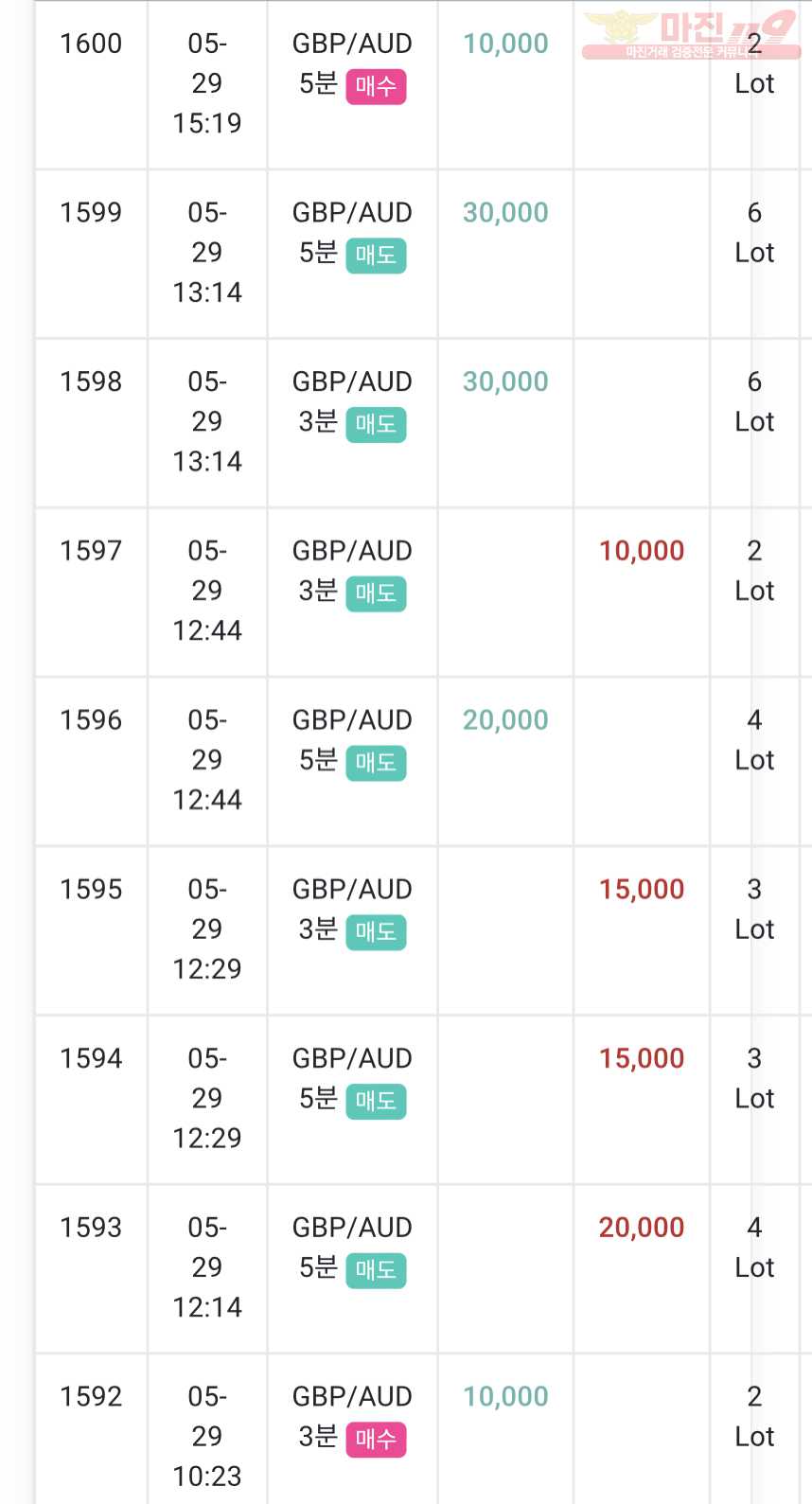Click the 매도 badge in row 1596
Screen dimensions: 812x1504
click(376, 763)
